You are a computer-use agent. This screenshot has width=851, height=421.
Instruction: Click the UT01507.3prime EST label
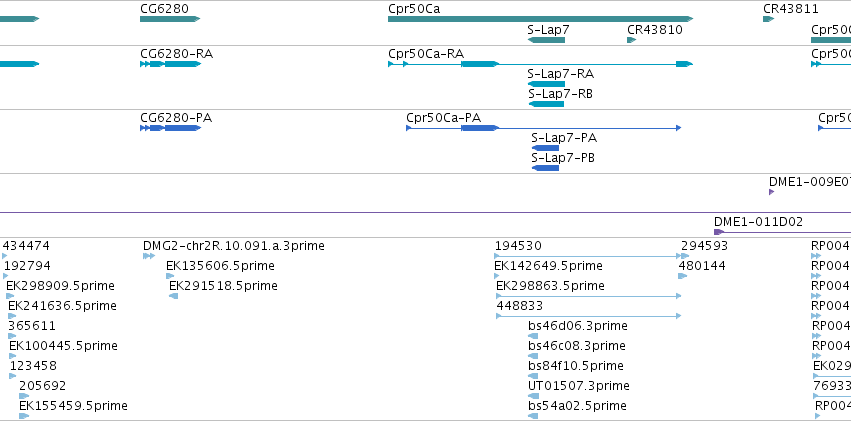(x=579, y=386)
